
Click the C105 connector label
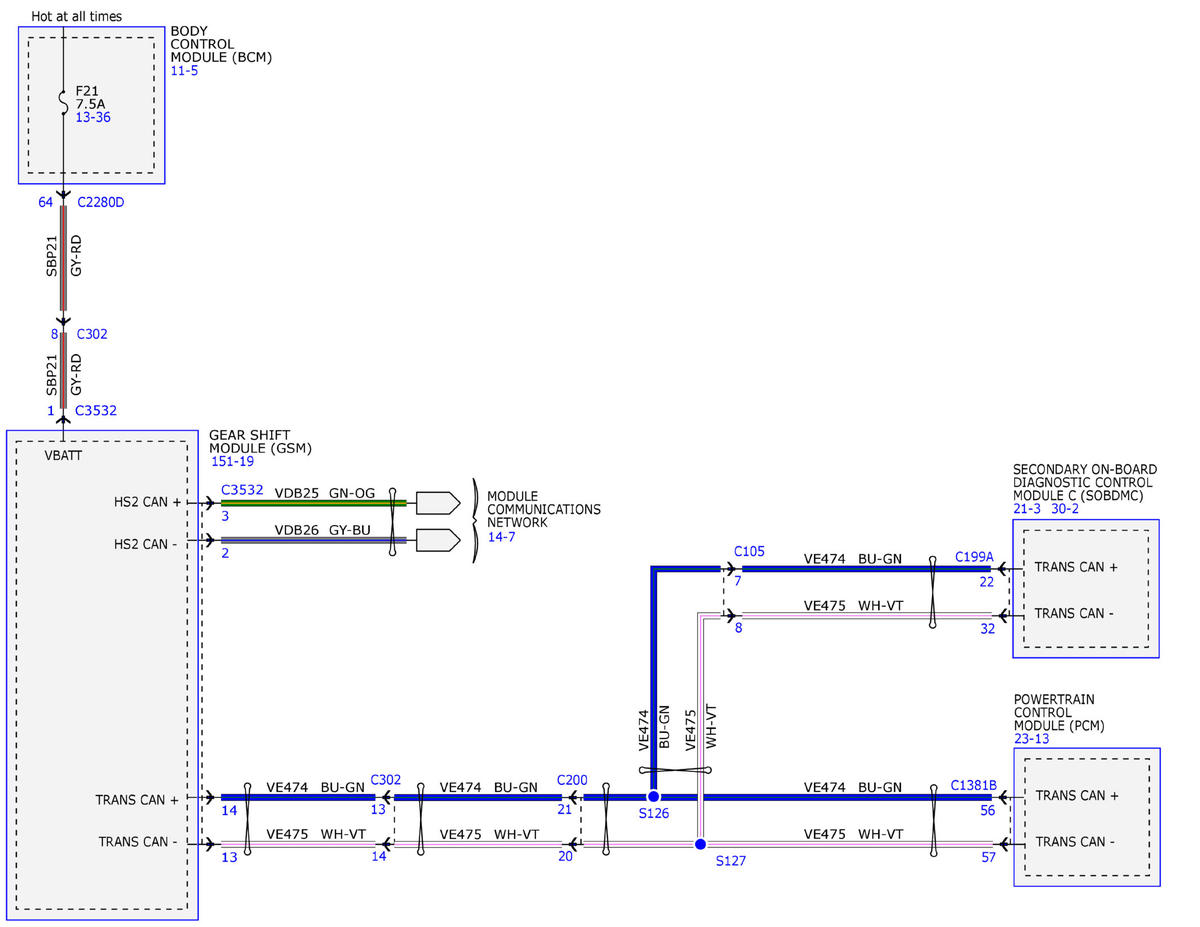pos(749,551)
